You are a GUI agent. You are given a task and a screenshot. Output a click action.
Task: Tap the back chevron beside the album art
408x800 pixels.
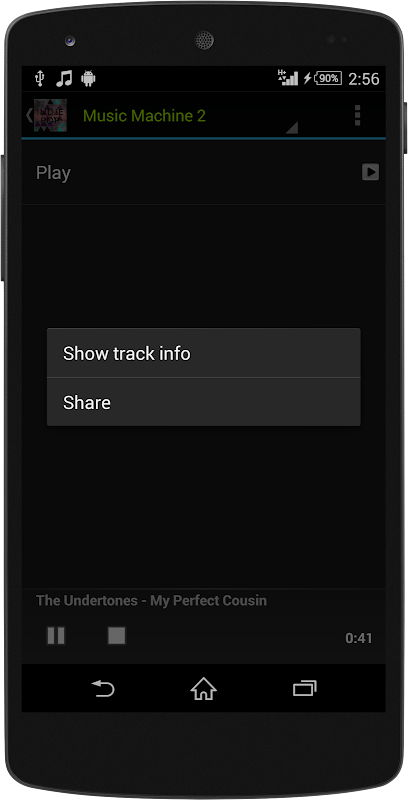[x=29, y=116]
